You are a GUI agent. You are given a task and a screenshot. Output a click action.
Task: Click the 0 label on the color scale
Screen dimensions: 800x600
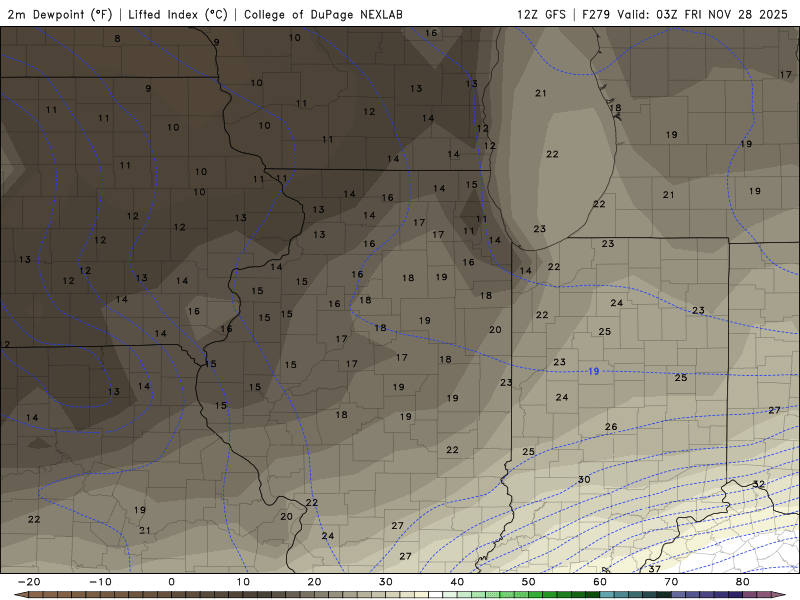[171, 582]
